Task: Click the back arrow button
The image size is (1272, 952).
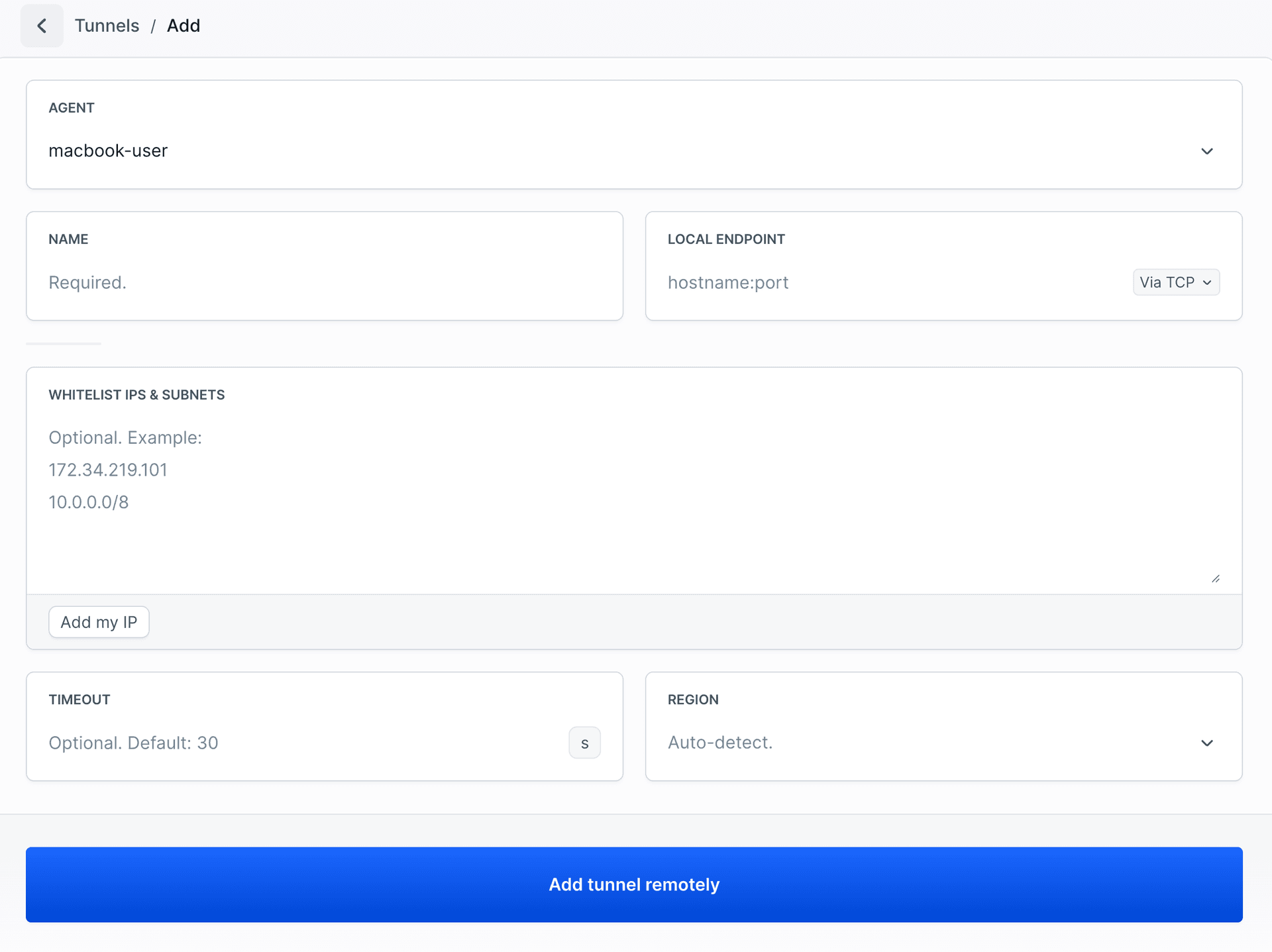Action: (x=42, y=26)
